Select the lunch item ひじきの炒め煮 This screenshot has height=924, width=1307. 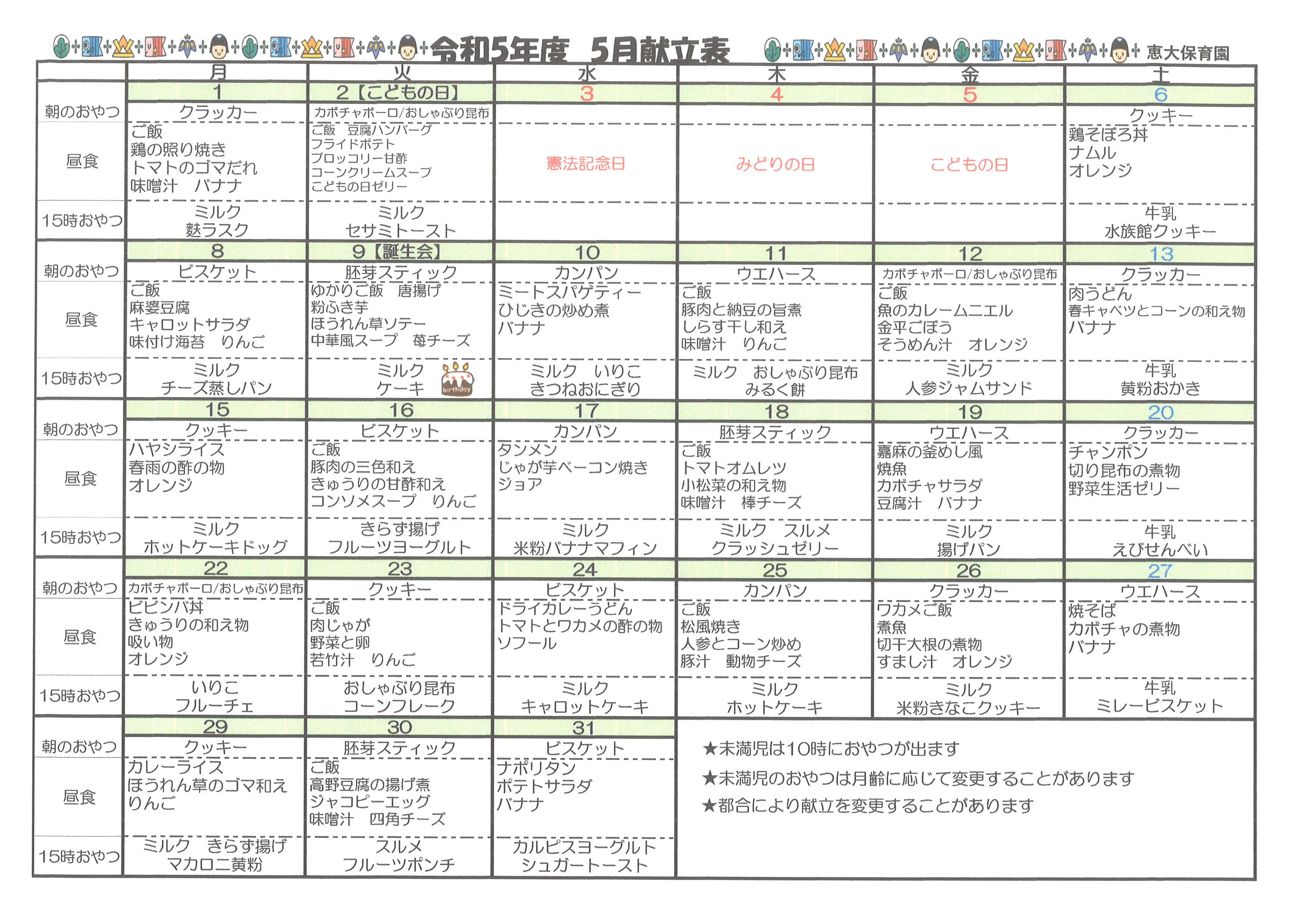click(x=553, y=311)
